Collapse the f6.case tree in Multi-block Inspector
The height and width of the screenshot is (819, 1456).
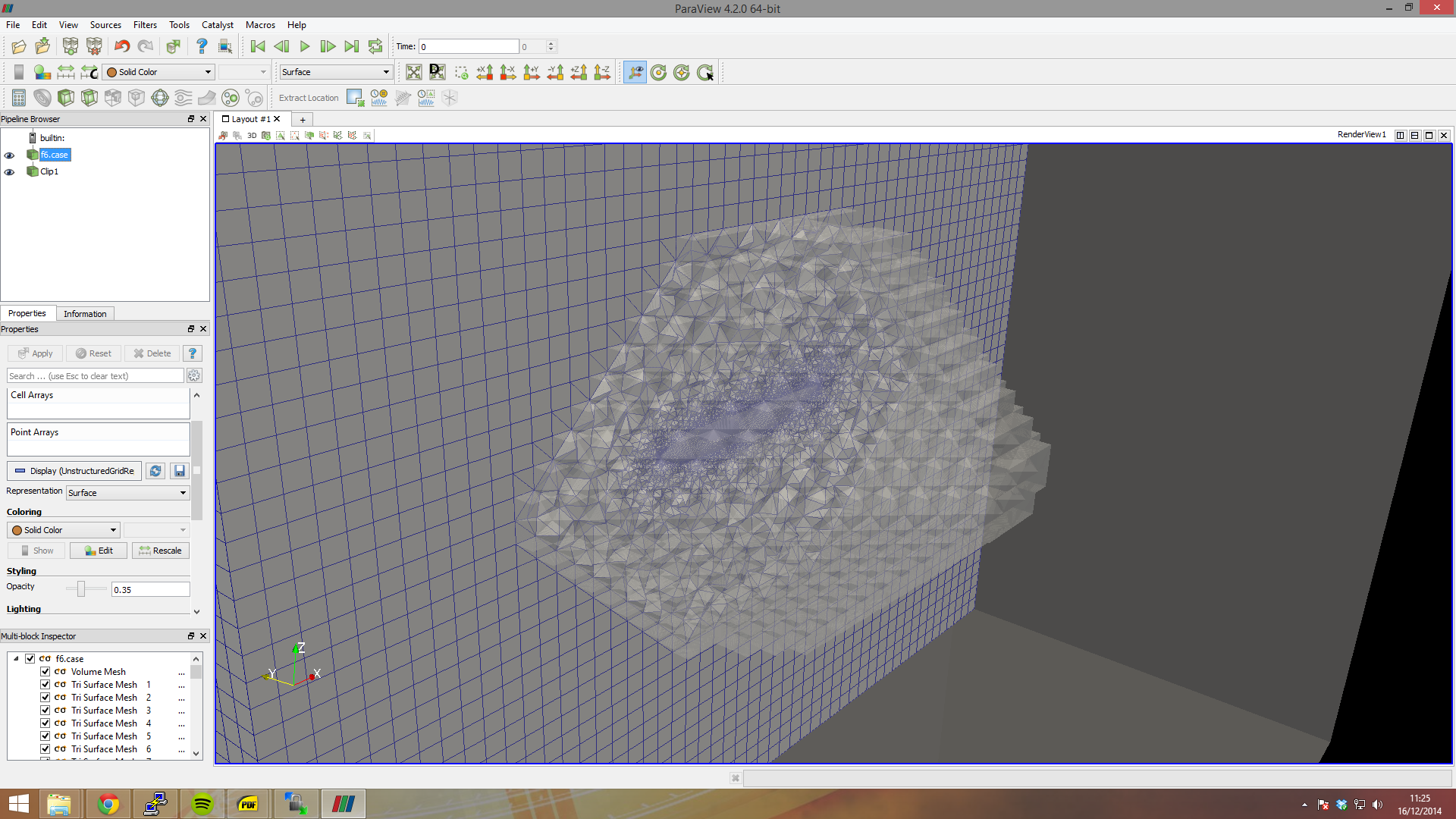point(16,659)
